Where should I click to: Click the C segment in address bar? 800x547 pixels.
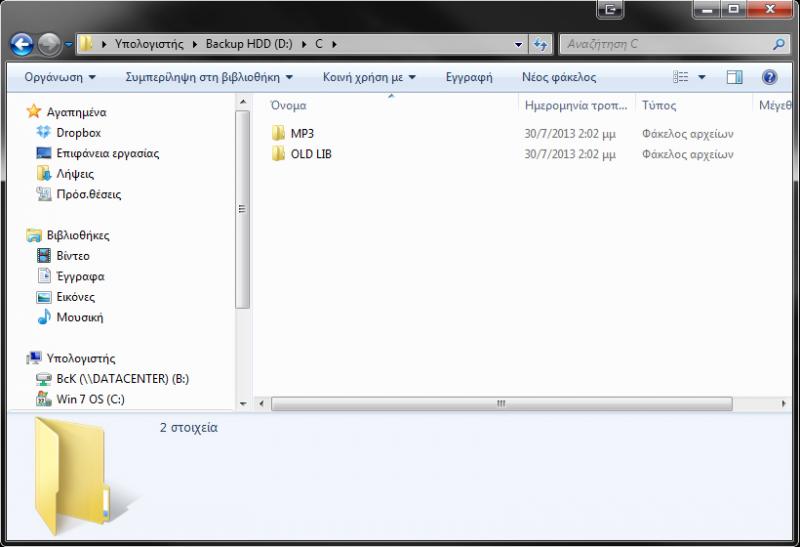(x=319, y=44)
